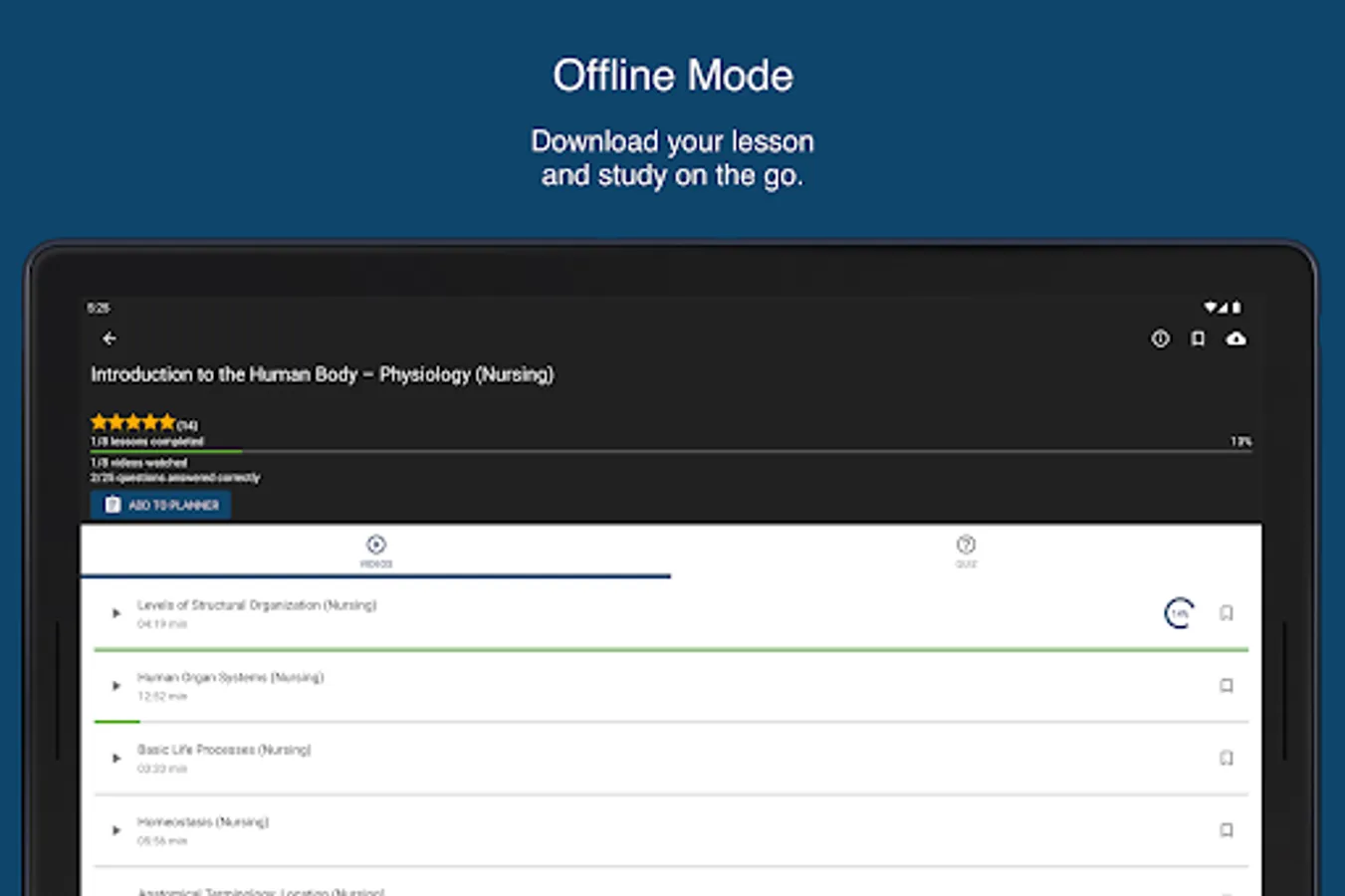Viewport: 1345px width, 896px height.
Task: Tap the Videos tab play icon
Action: point(376,545)
